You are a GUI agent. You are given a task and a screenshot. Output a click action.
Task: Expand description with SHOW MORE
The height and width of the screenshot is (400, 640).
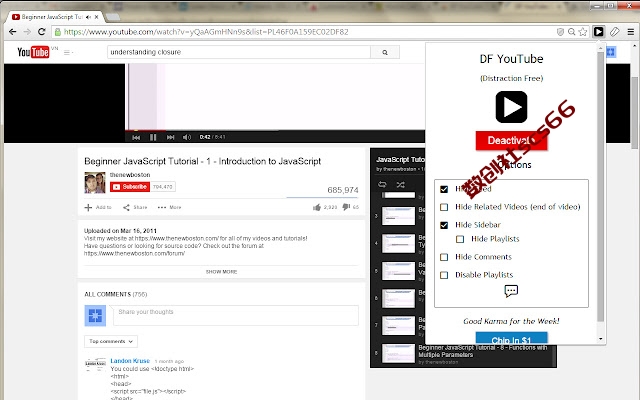click(221, 272)
